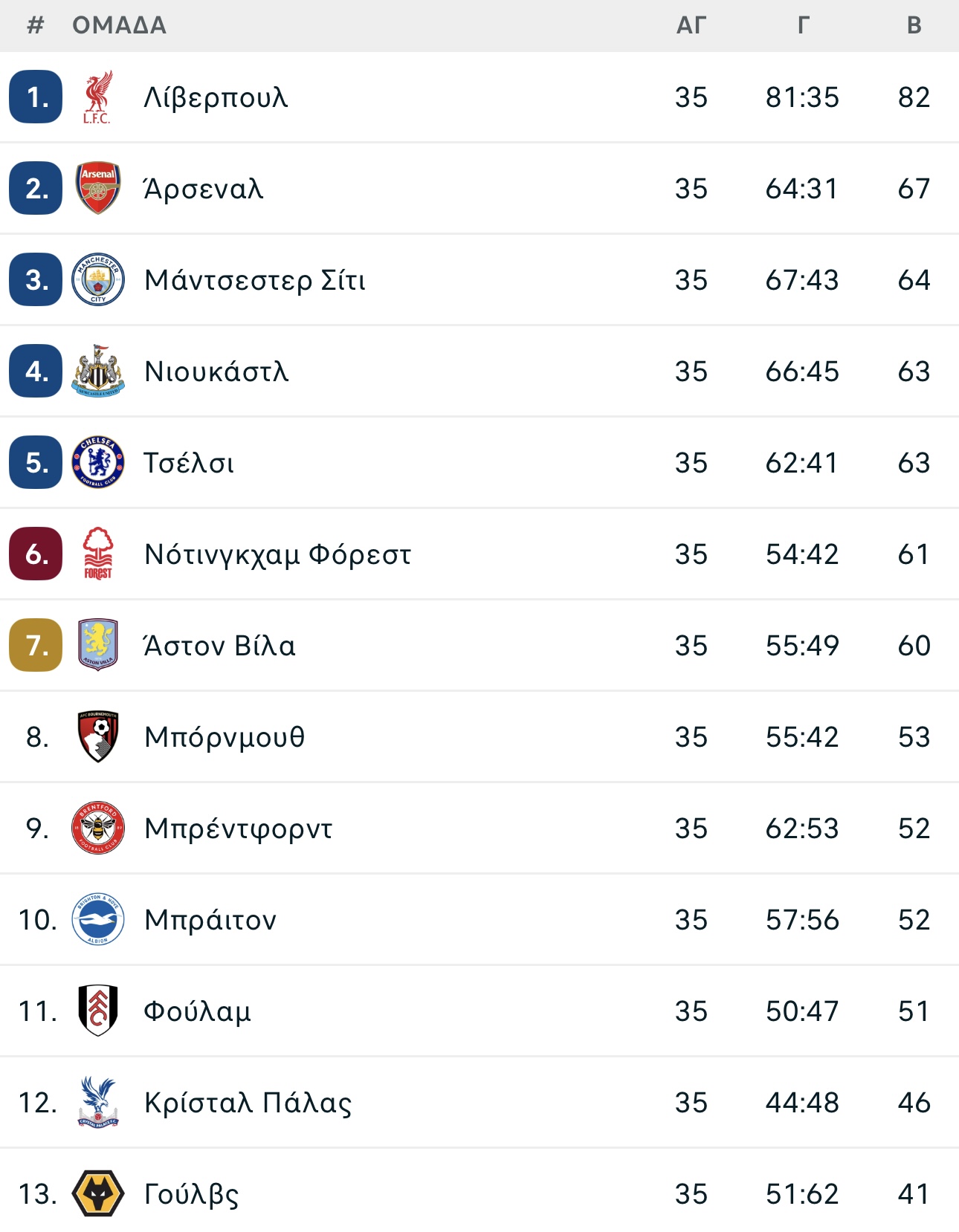959x1232 pixels.
Task: Click the Brighton seagull crest
Action: (x=98, y=919)
